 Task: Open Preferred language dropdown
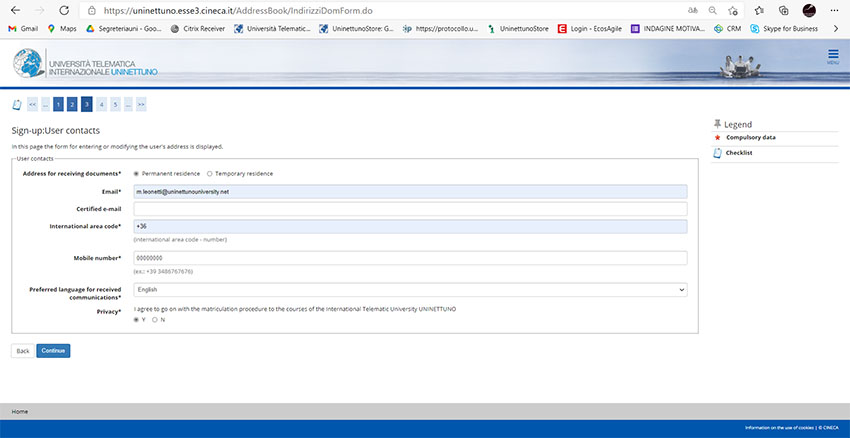point(410,289)
